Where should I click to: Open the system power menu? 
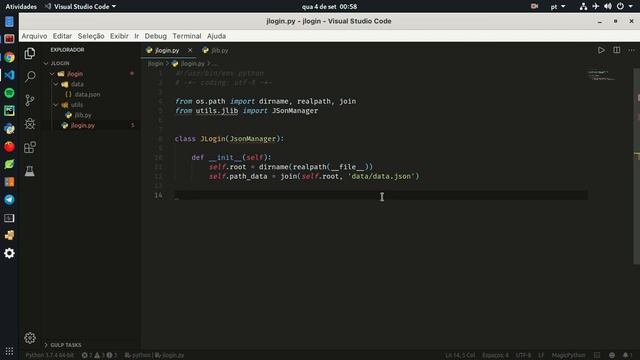624,7
